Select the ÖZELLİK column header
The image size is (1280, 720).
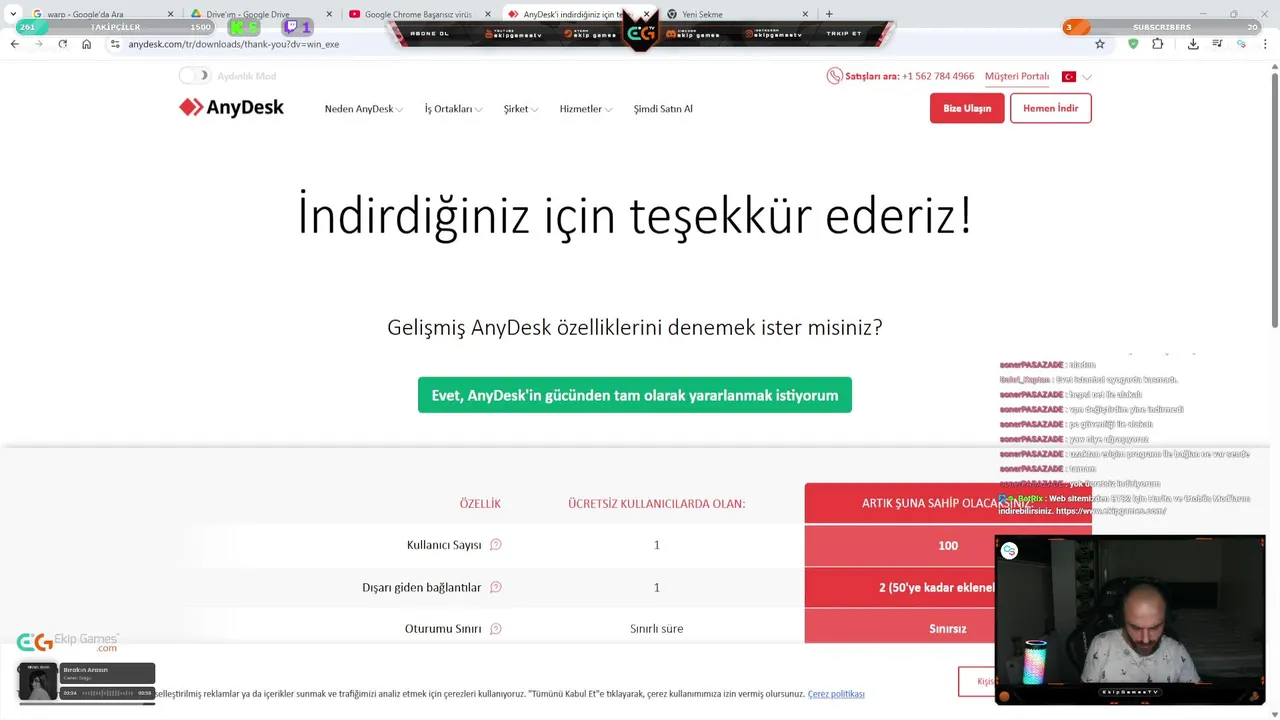click(x=480, y=503)
